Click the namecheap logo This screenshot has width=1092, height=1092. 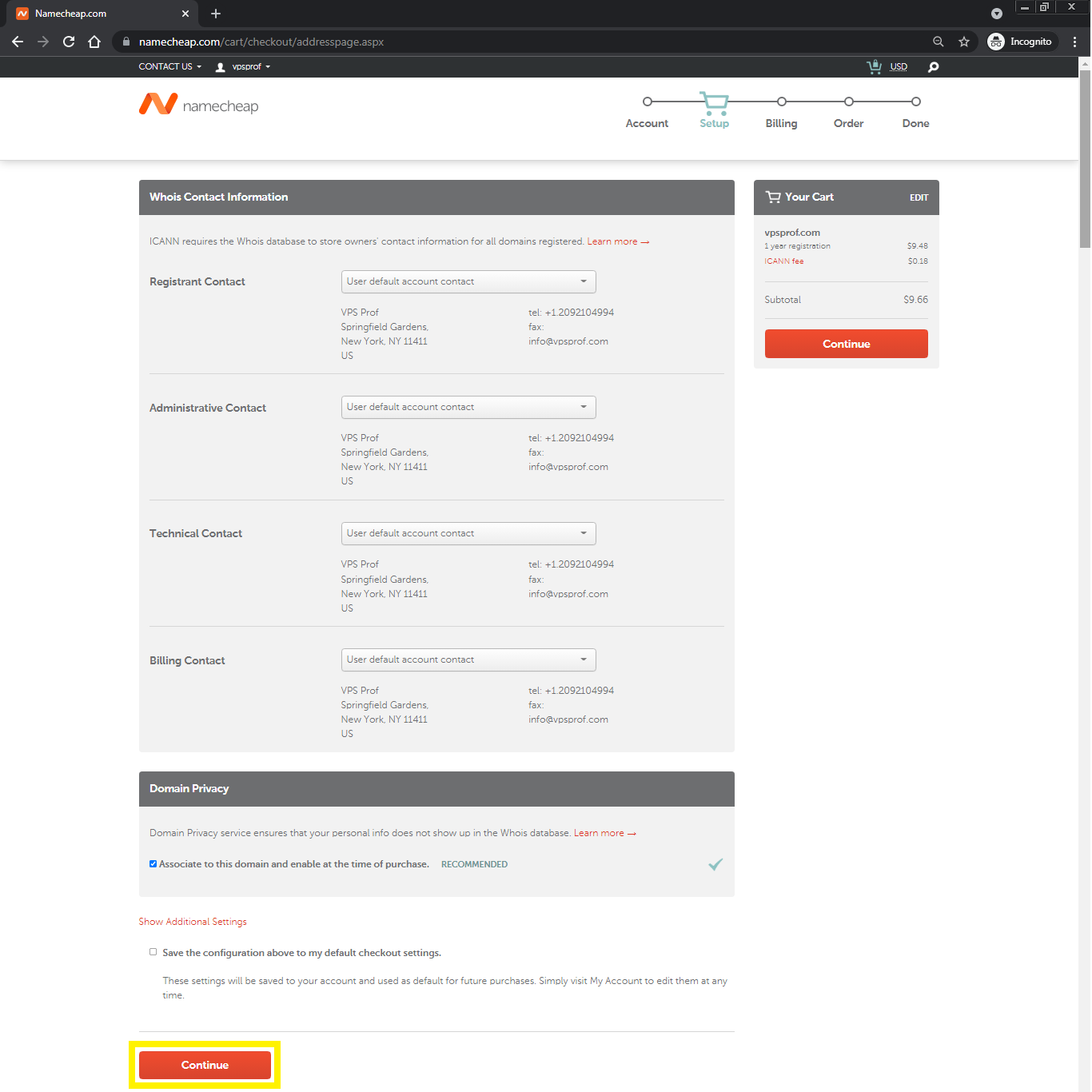point(199,105)
